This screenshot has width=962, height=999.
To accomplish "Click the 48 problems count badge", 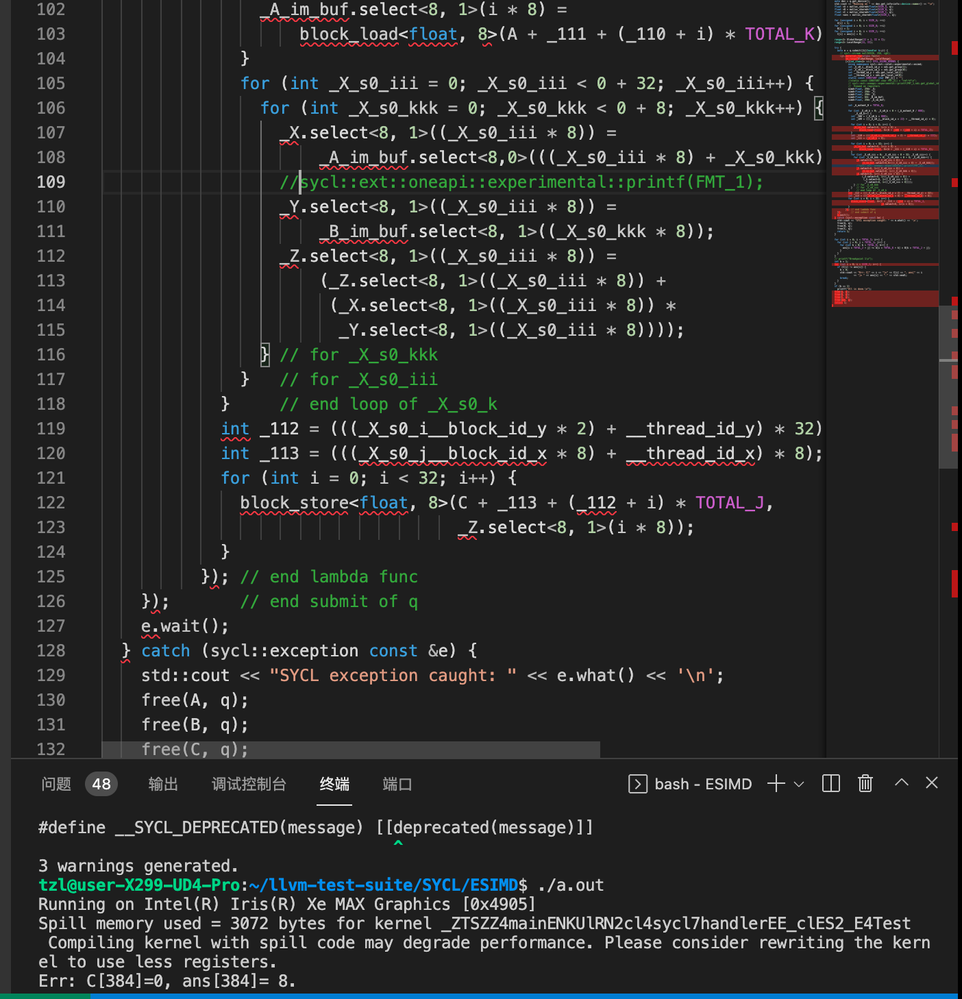I will [101, 784].
